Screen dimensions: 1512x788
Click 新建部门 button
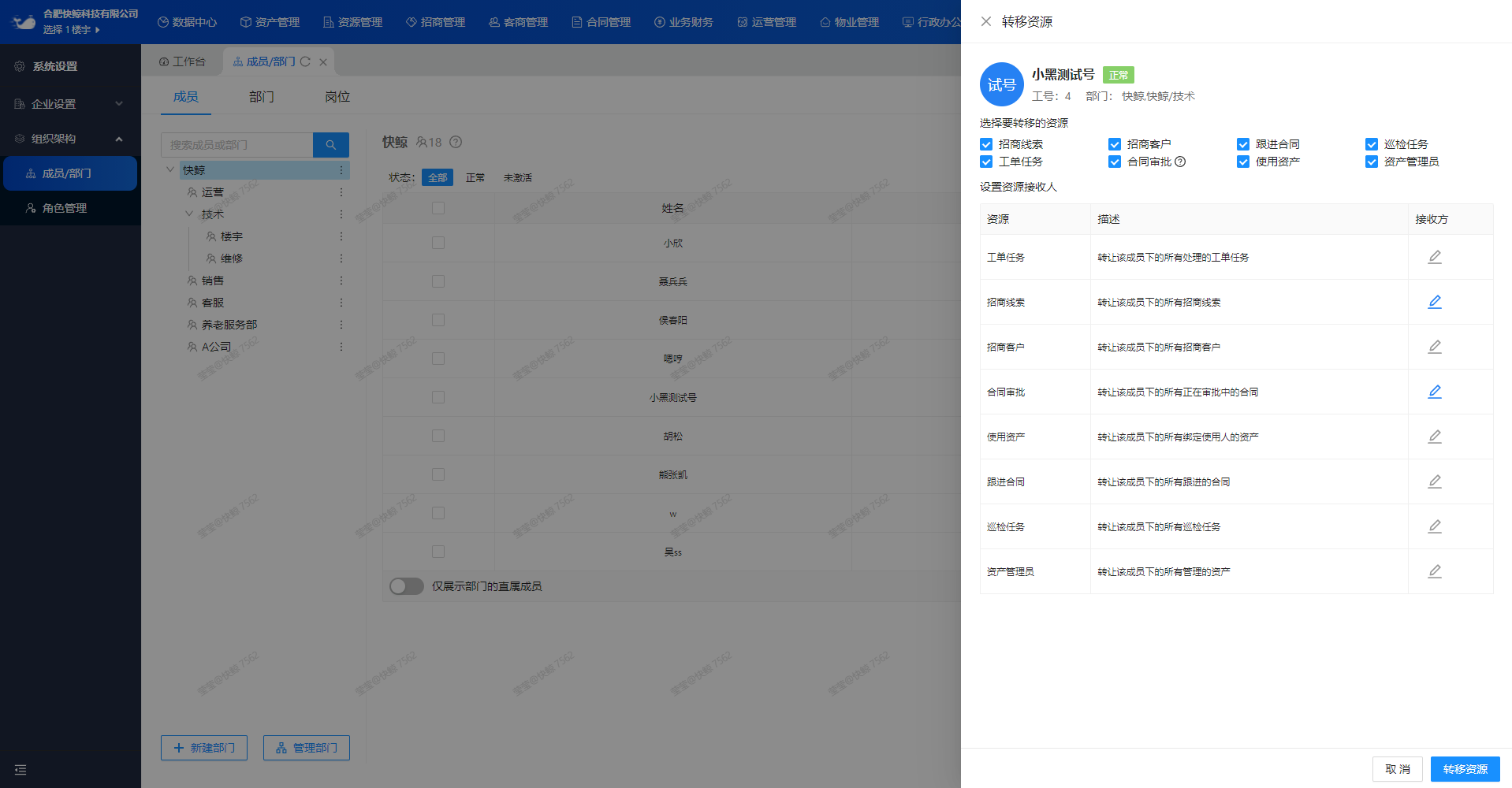pyautogui.click(x=204, y=748)
